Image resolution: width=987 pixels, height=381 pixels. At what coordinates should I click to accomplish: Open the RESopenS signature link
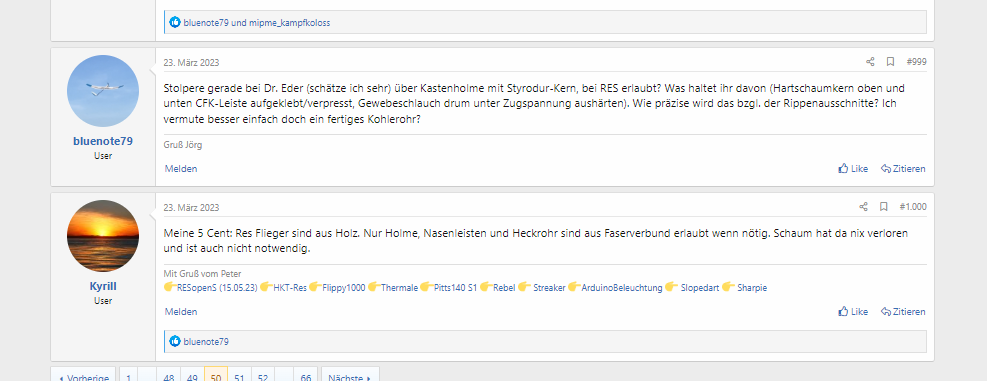click(x=217, y=288)
